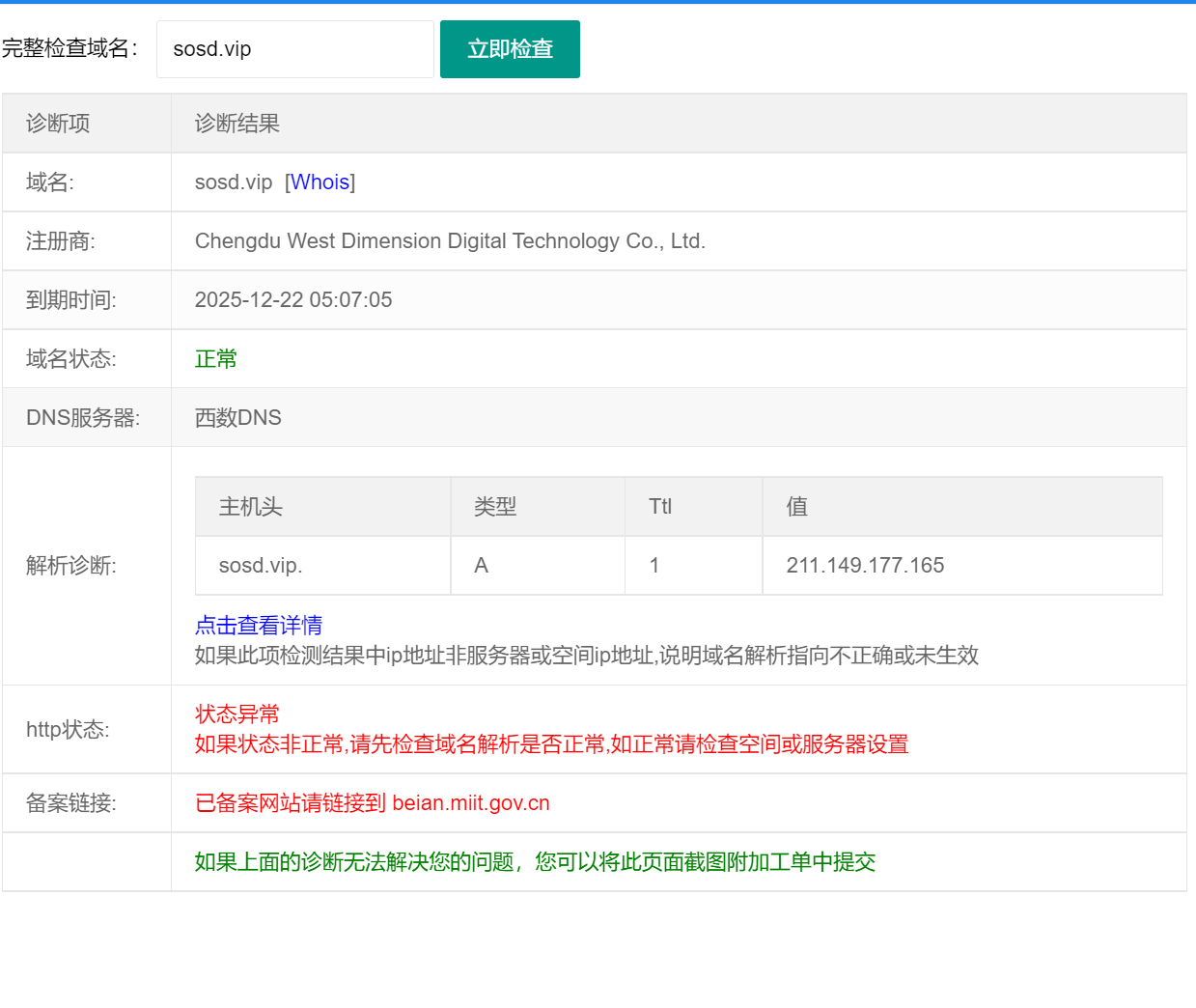Click the red 状态异常 text
The width and height of the screenshot is (1196, 1008).
click(237, 714)
